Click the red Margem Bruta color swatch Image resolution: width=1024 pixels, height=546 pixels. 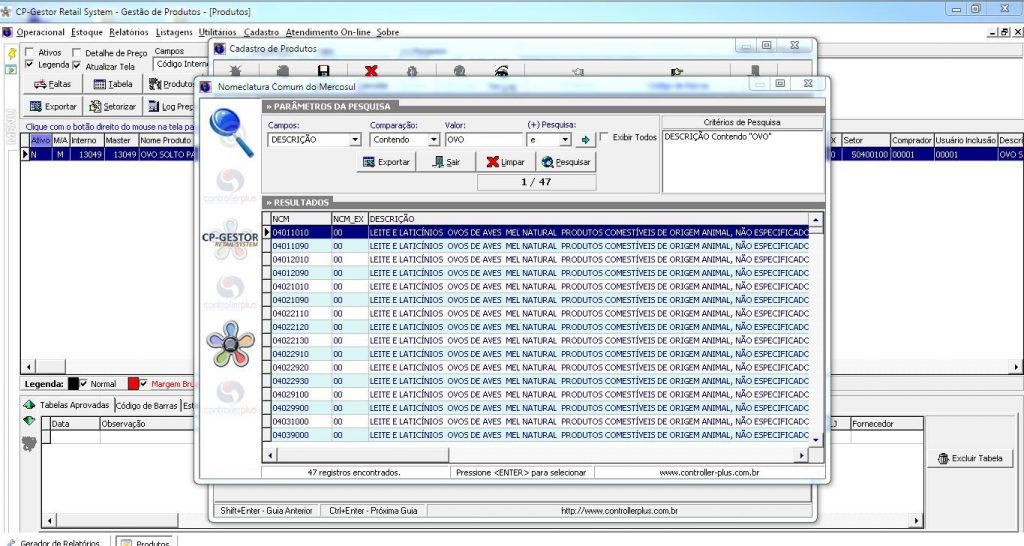tap(133, 384)
